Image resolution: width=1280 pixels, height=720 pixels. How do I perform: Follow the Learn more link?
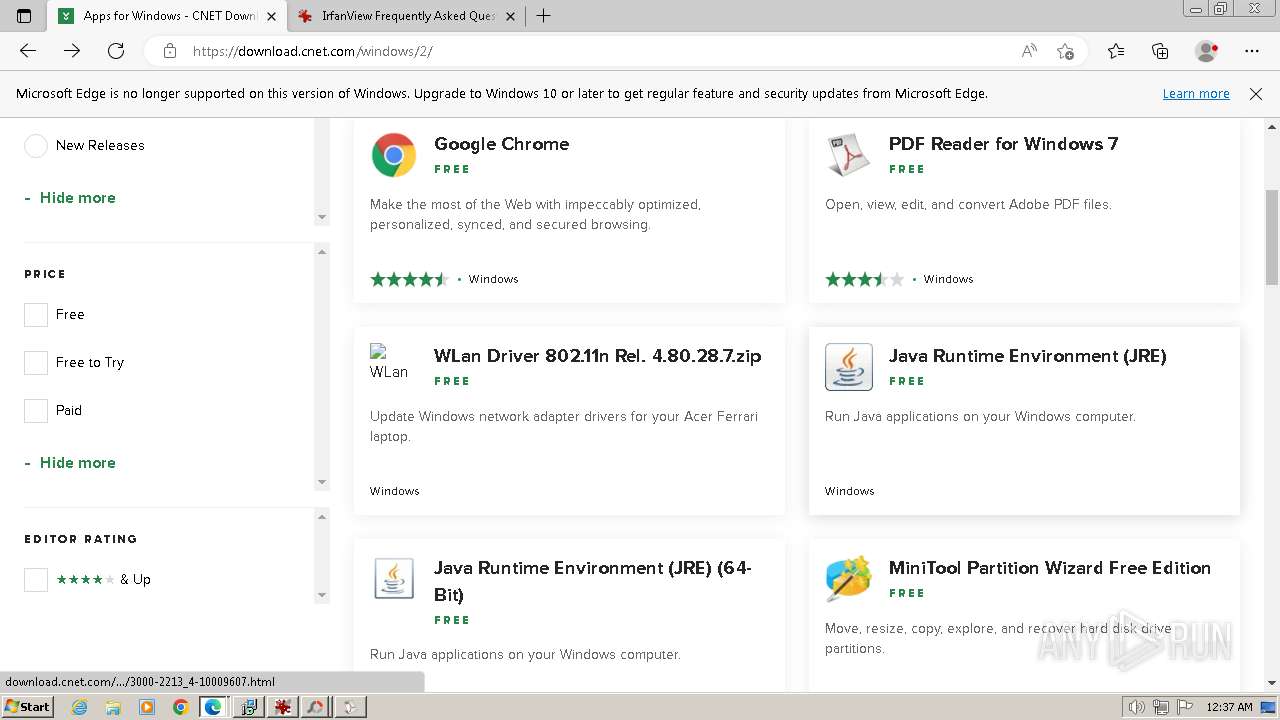tap(1196, 94)
